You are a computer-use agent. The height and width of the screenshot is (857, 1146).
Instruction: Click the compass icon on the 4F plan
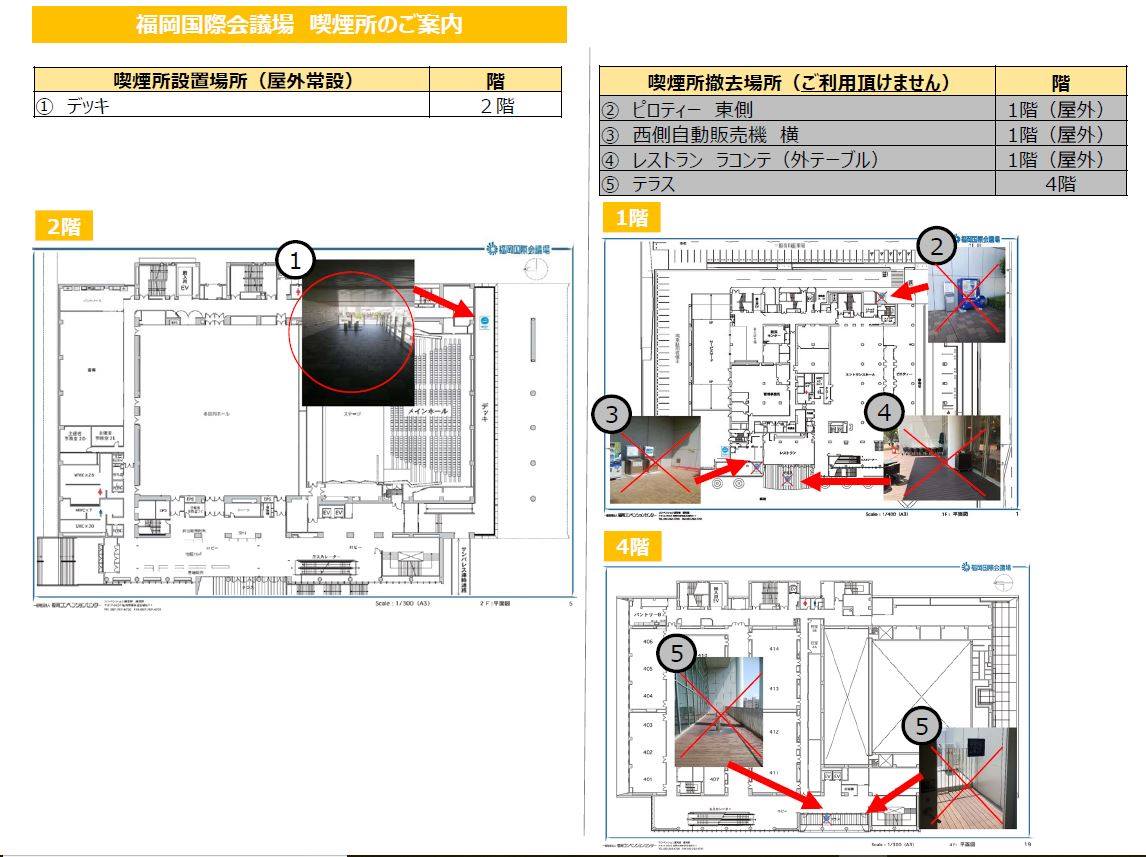1005,583
